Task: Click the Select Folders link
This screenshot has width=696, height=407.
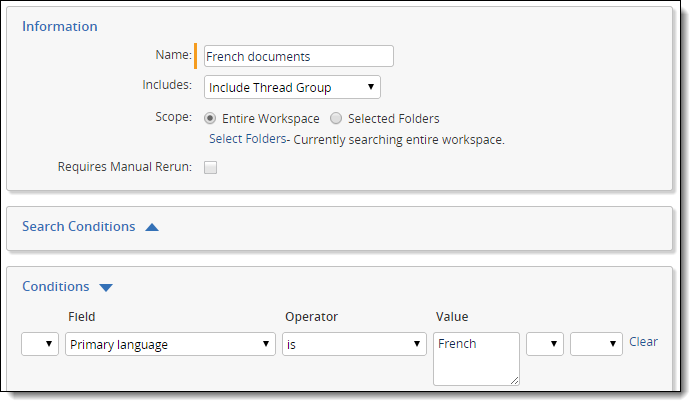Action: click(247, 139)
